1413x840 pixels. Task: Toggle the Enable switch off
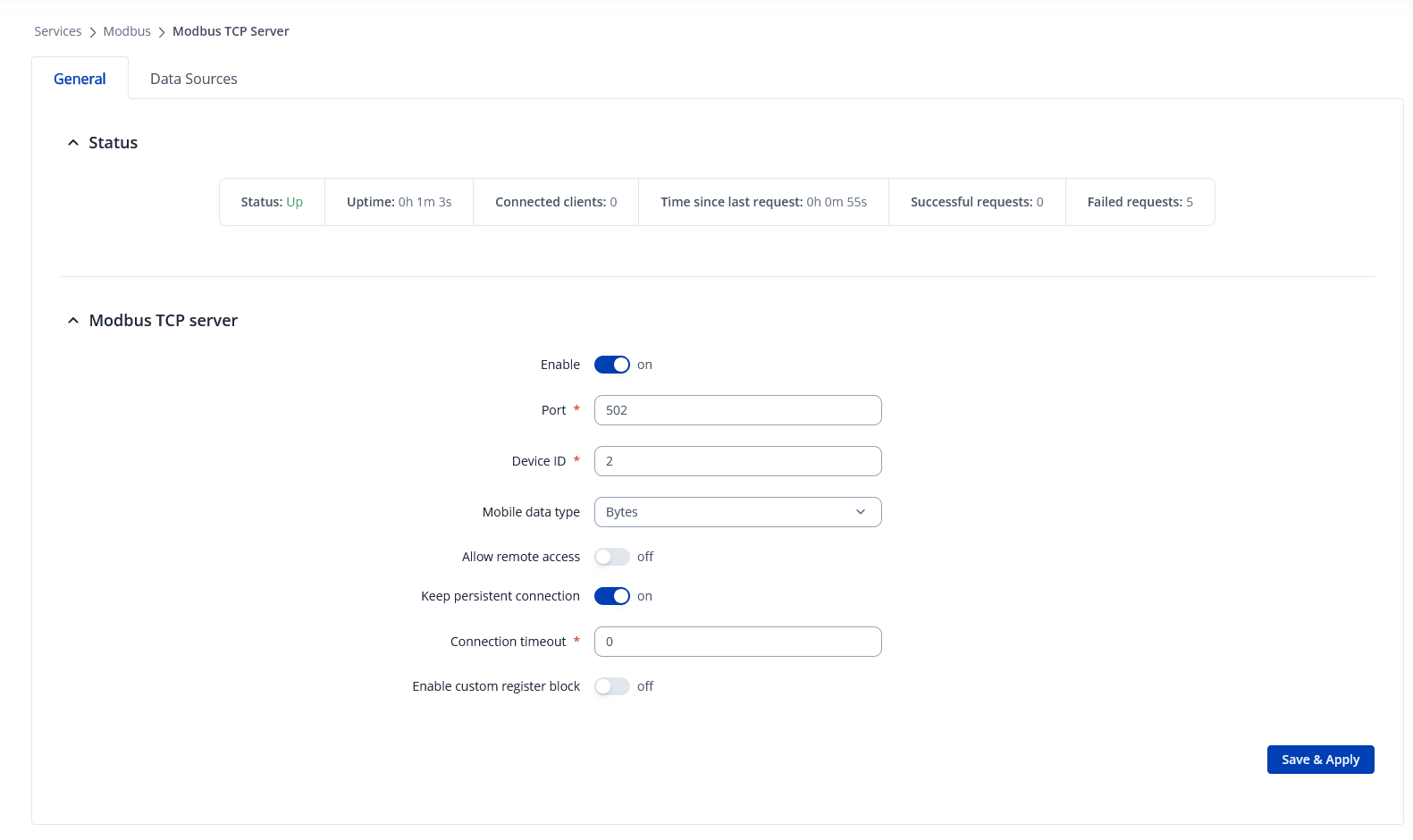(x=612, y=365)
